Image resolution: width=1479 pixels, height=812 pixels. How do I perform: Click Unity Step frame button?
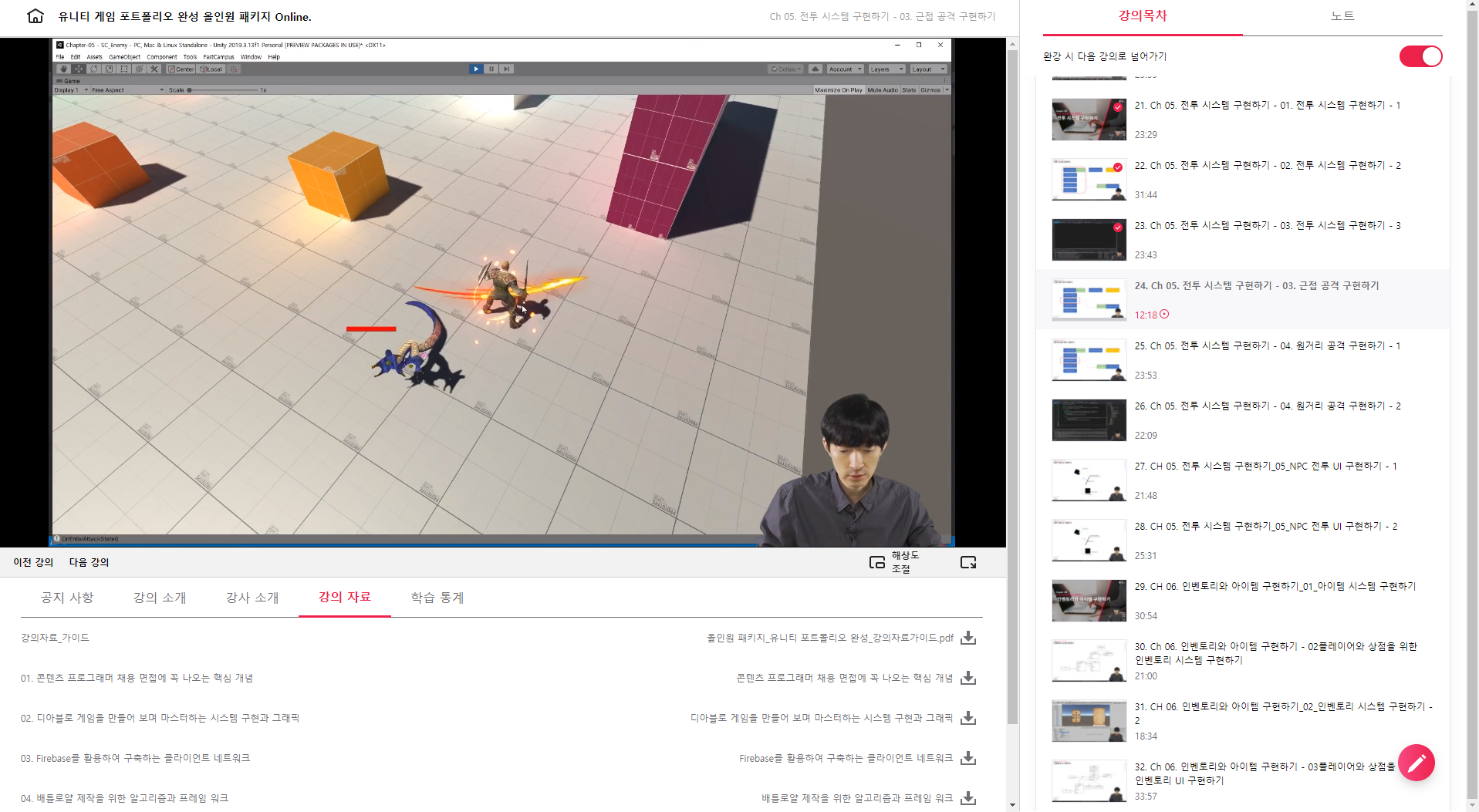point(506,69)
